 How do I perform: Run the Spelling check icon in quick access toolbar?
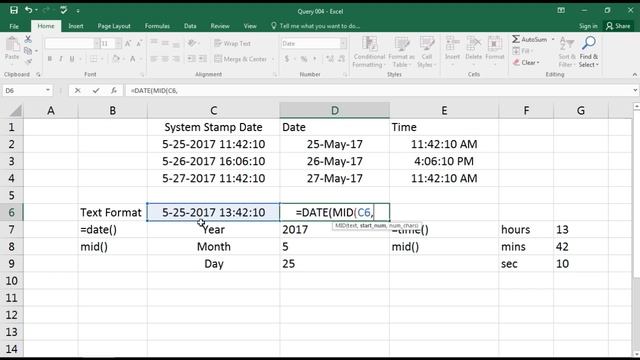pos(64,10)
